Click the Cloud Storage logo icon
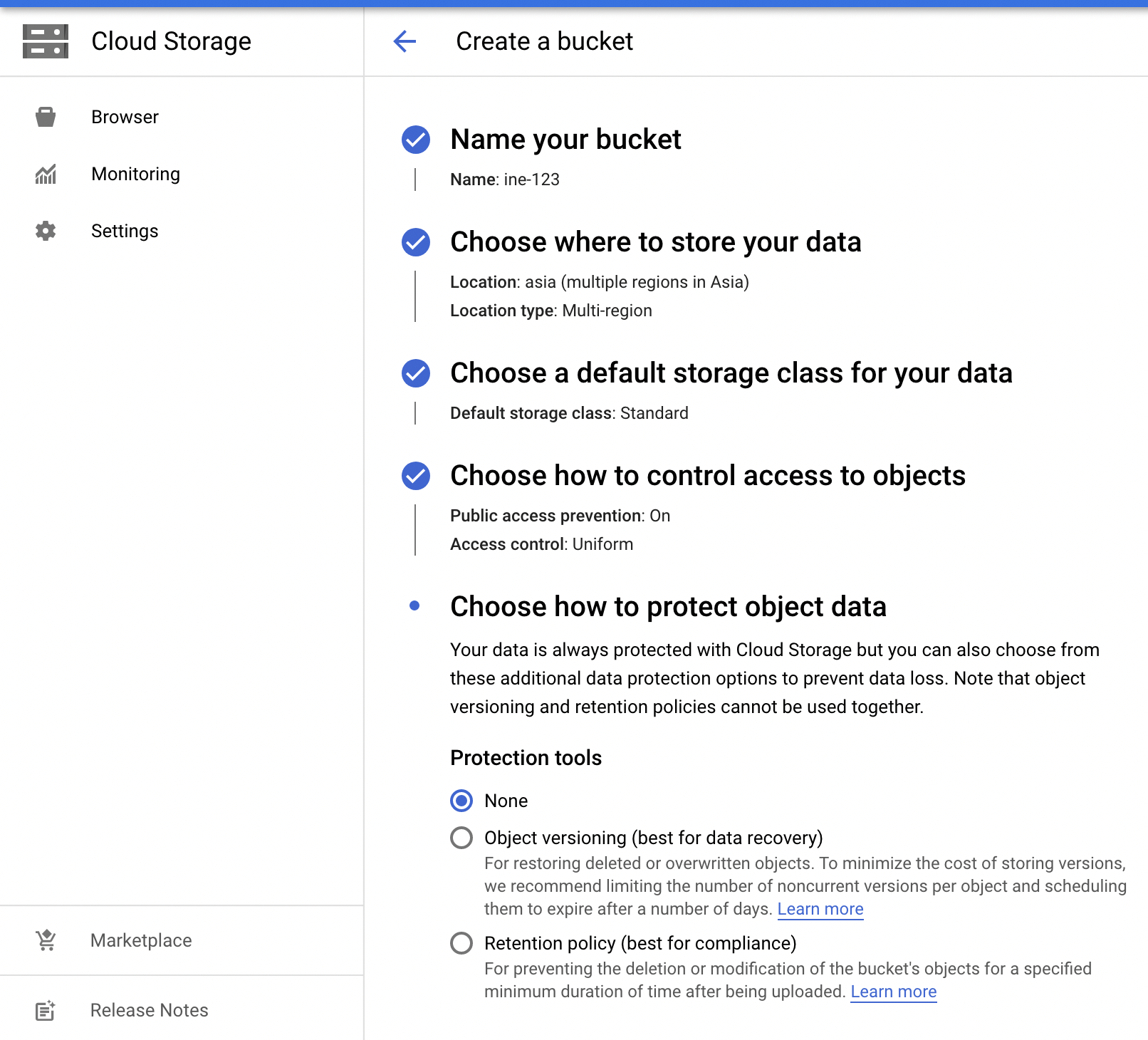 [46, 41]
